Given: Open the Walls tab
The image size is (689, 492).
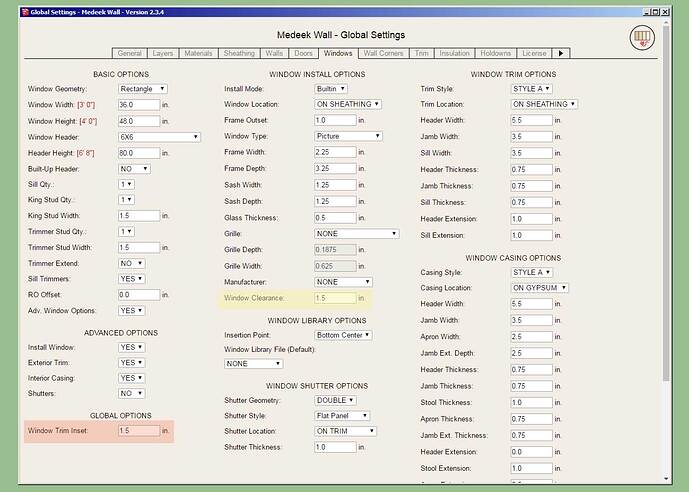Looking at the screenshot, I should coord(274,53).
